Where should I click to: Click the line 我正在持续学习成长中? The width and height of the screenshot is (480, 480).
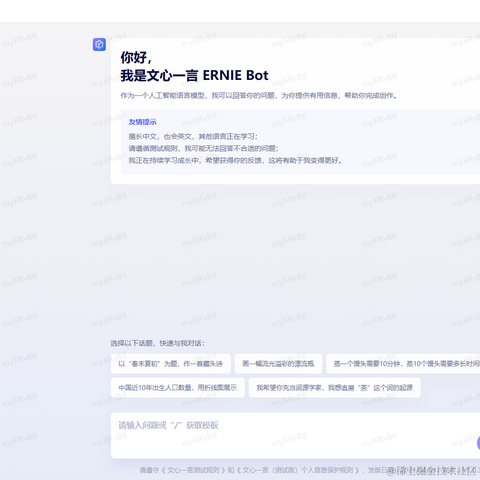(x=235, y=161)
